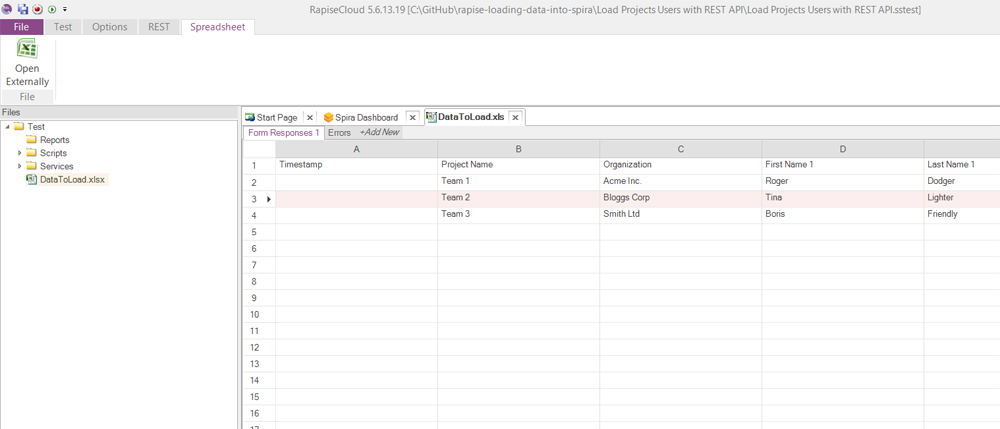Viewport: 1000px width, 429px height.
Task: Close the Start Page tab
Action: [310, 117]
